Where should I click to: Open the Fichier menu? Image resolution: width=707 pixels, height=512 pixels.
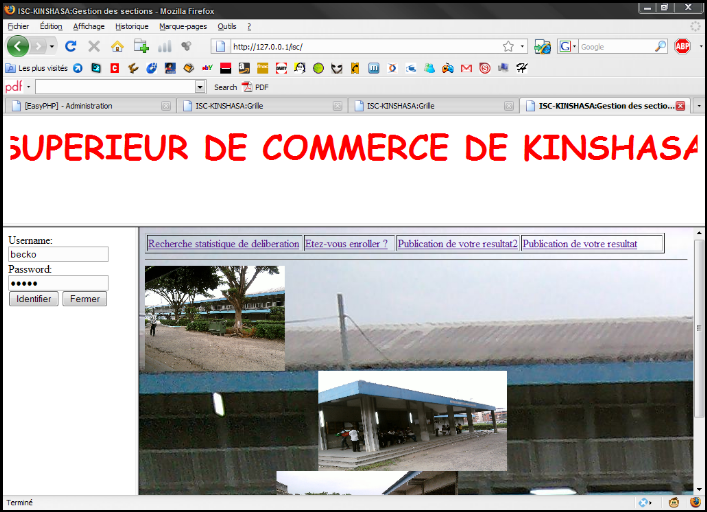tap(18, 27)
